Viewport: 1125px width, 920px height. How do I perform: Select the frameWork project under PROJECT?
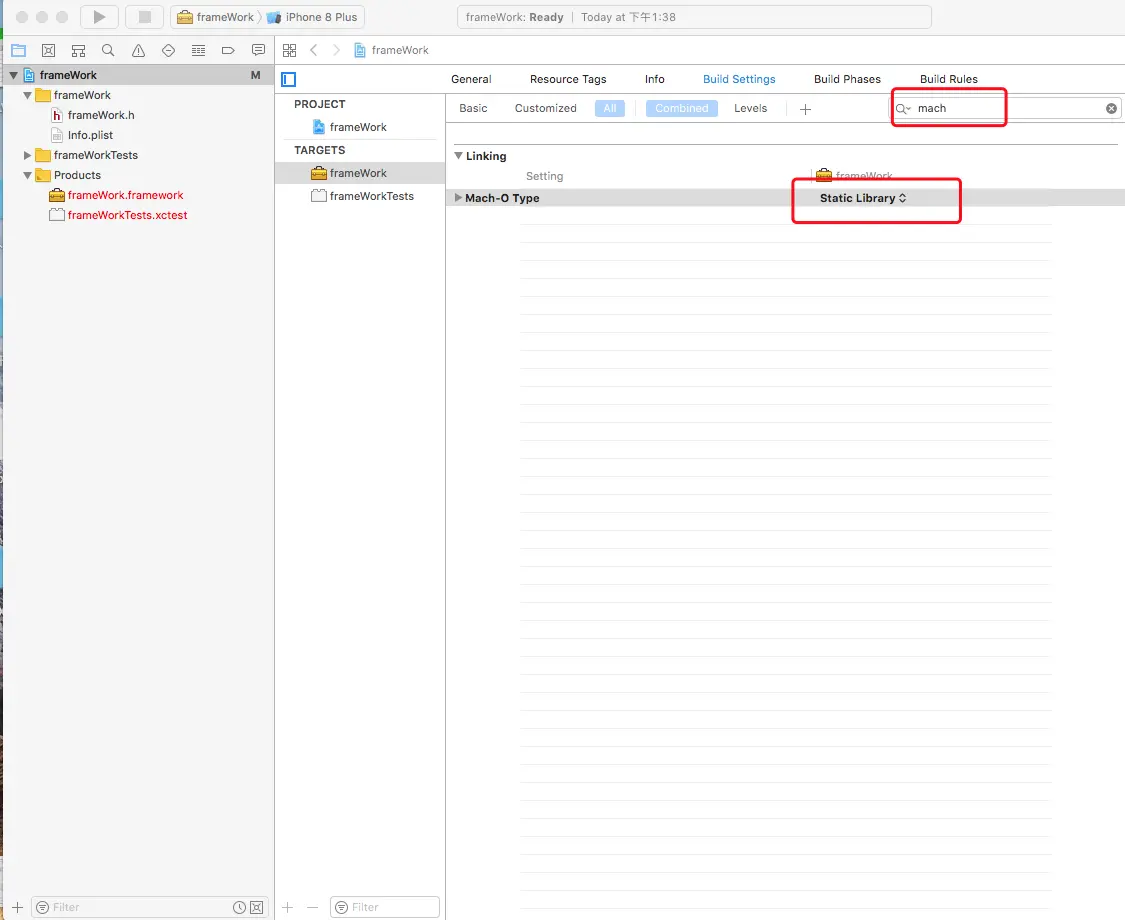coord(350,127)
